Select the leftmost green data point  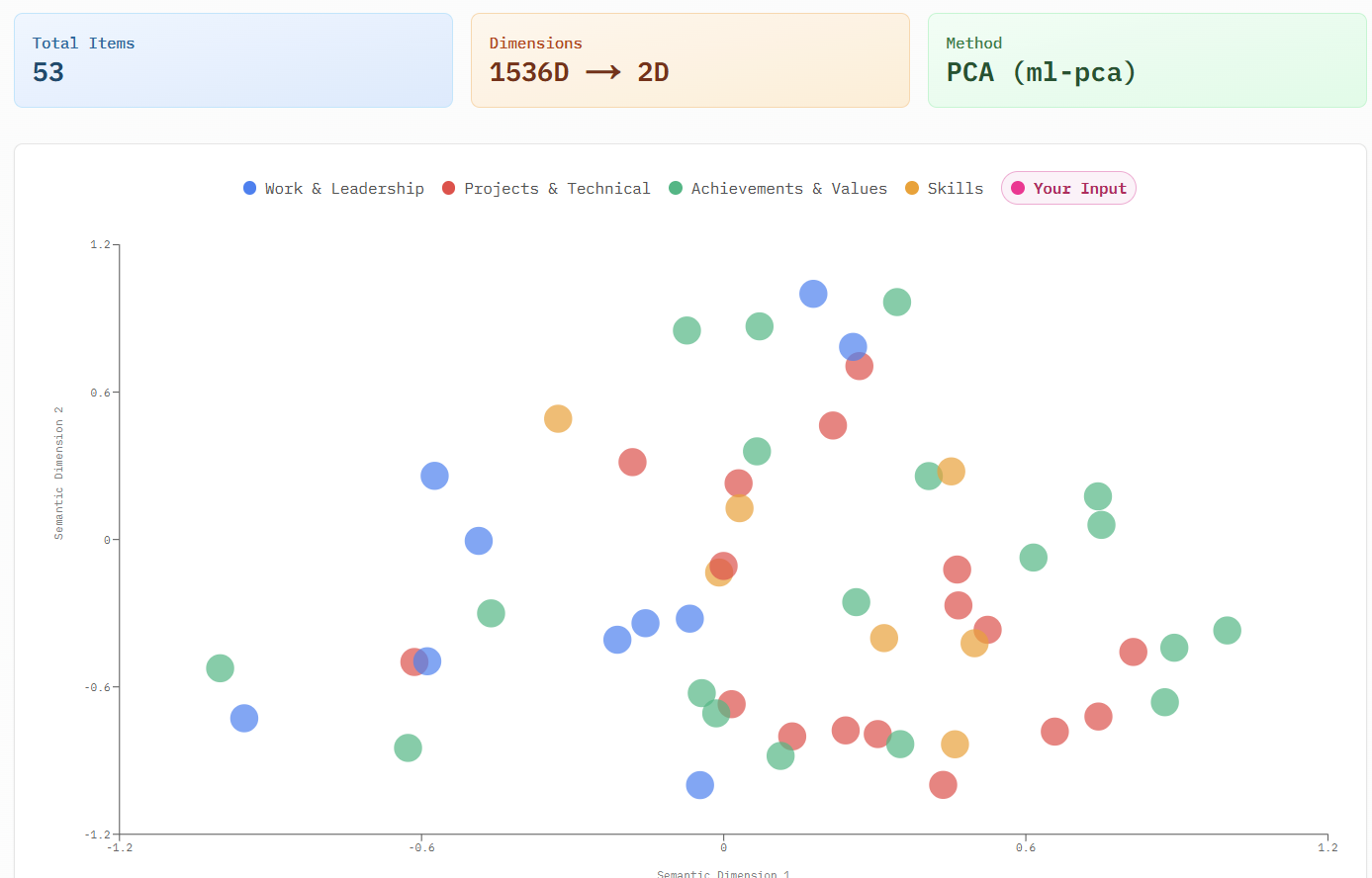coord(221,668)
